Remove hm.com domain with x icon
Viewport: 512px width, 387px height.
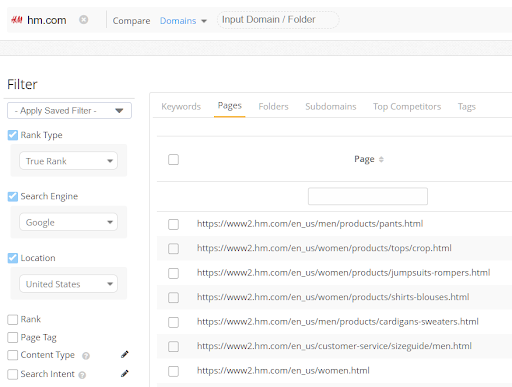point(83,20)
